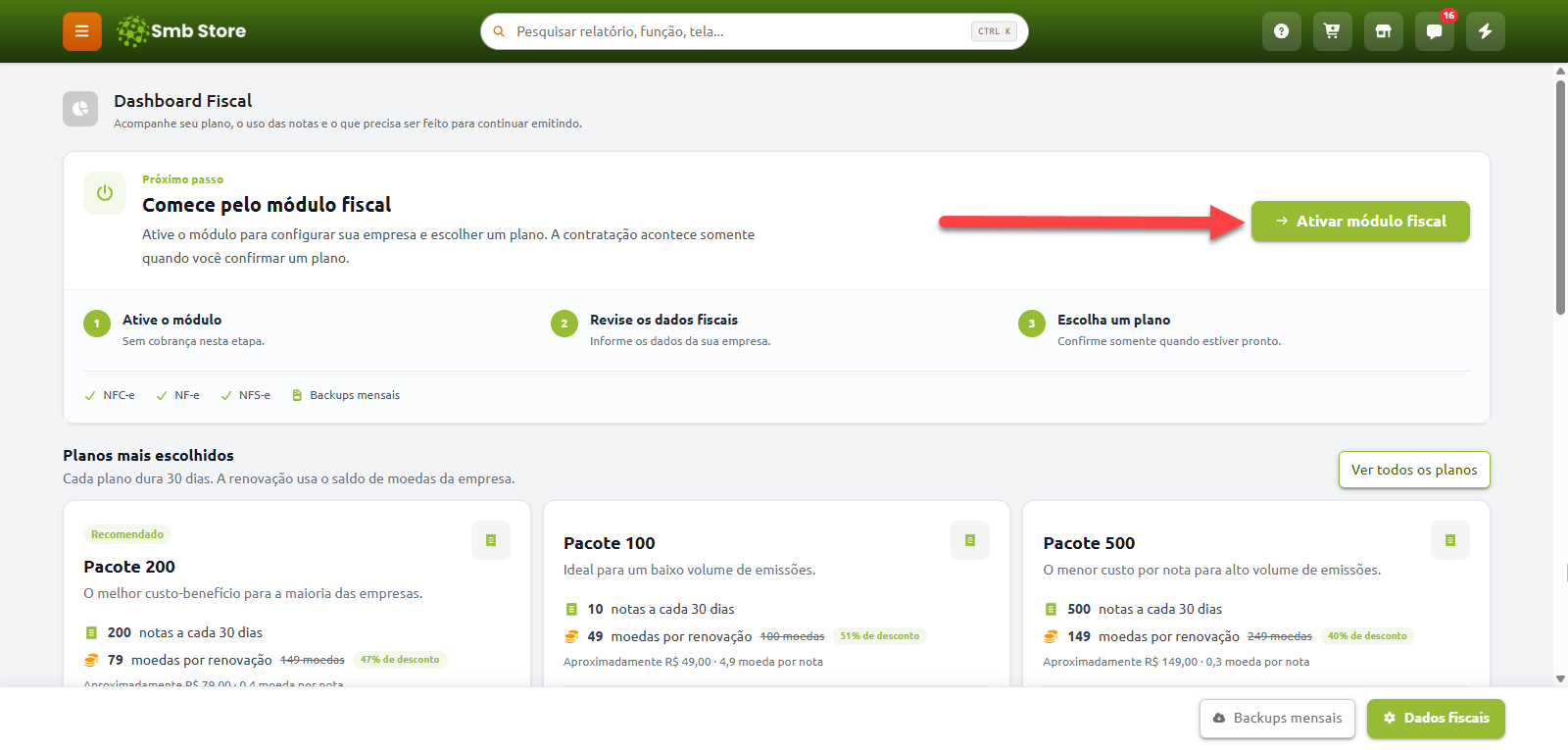Click the Pacote 100 title
The width and height of the screenshot is (1568, 750).
point(609,543)
